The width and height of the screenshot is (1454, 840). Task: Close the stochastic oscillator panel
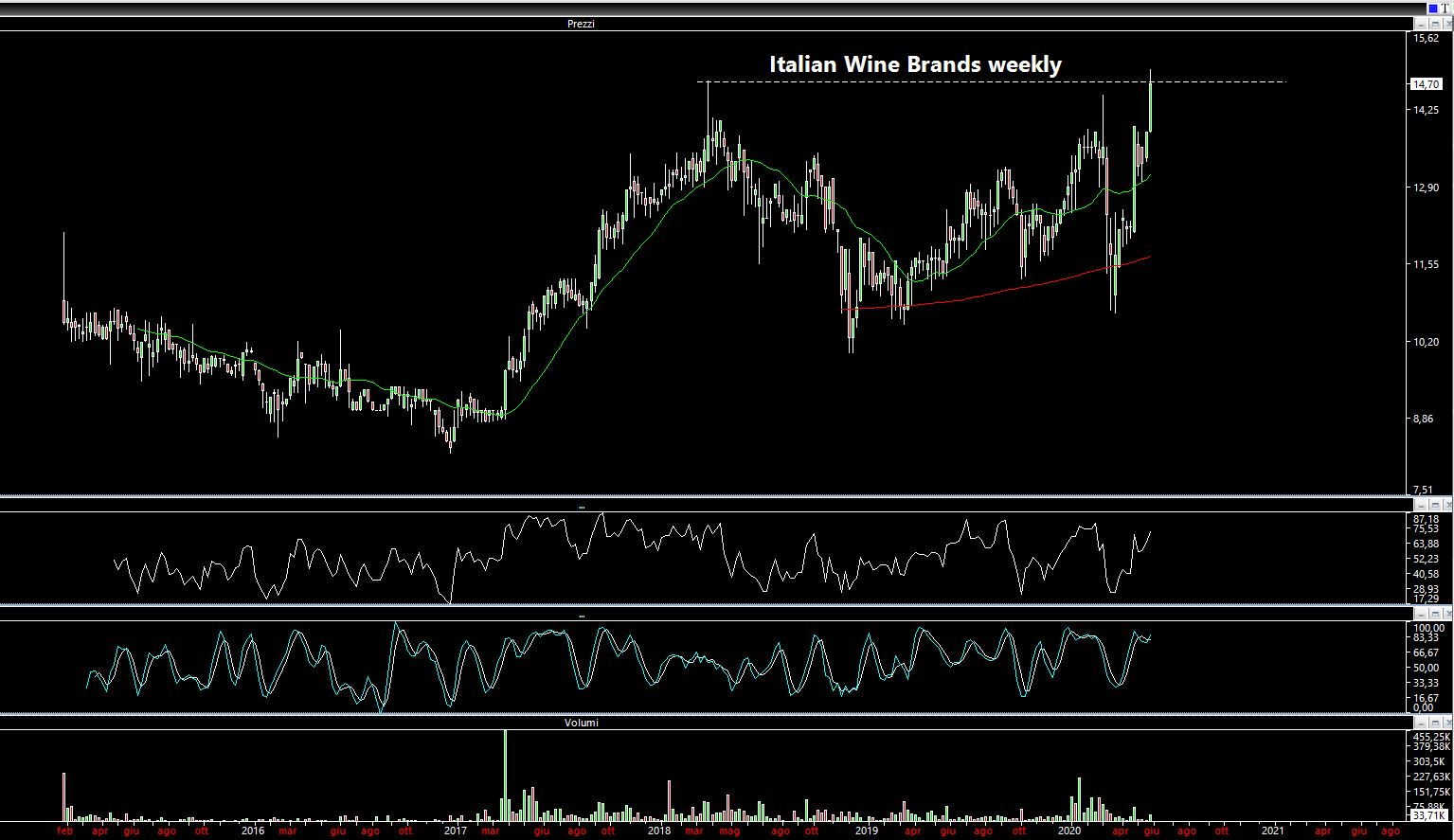pos(1448,614)
